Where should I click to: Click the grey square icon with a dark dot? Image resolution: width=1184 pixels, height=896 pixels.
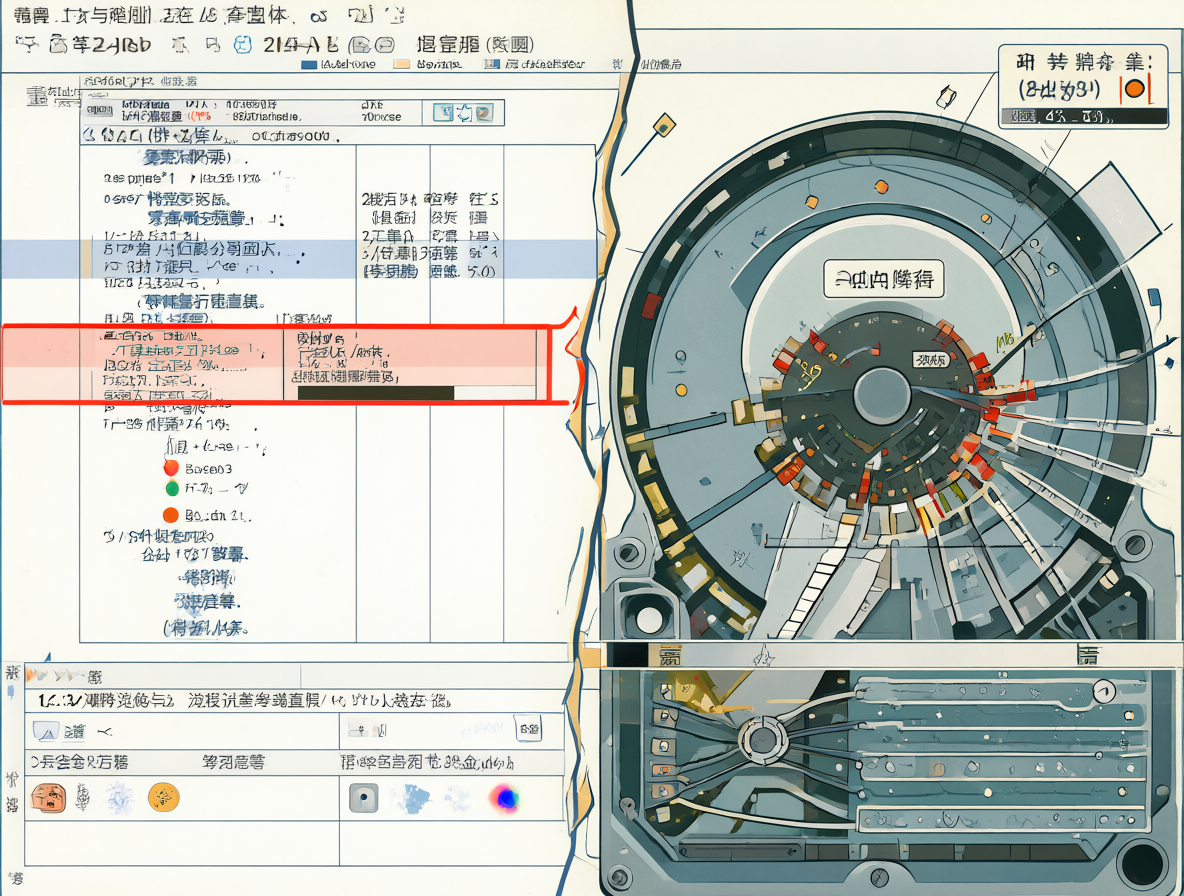364,798
